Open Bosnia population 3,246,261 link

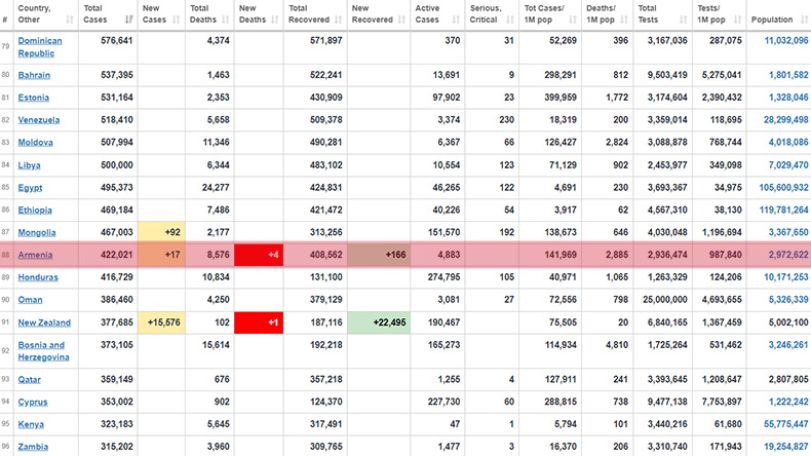point(788,345)
